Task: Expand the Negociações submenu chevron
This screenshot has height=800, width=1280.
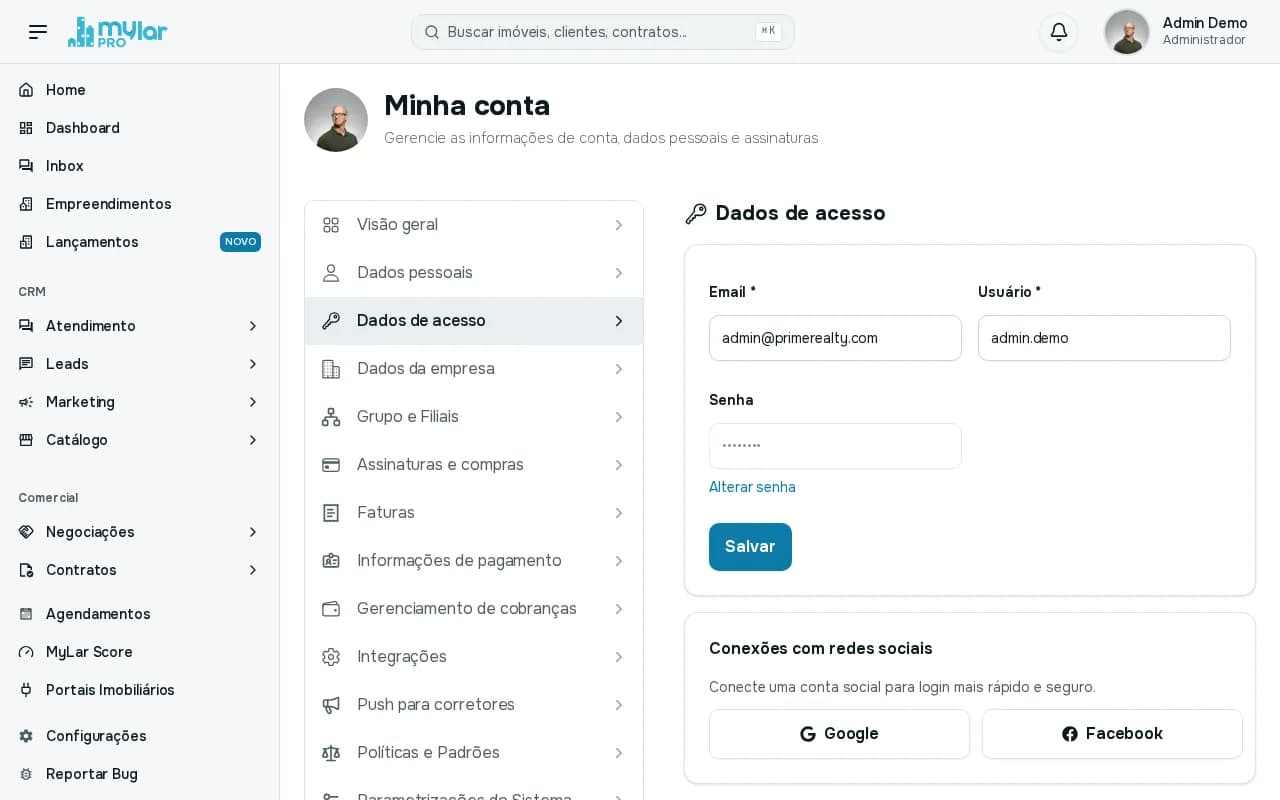Action: click(x=253, y=532)
